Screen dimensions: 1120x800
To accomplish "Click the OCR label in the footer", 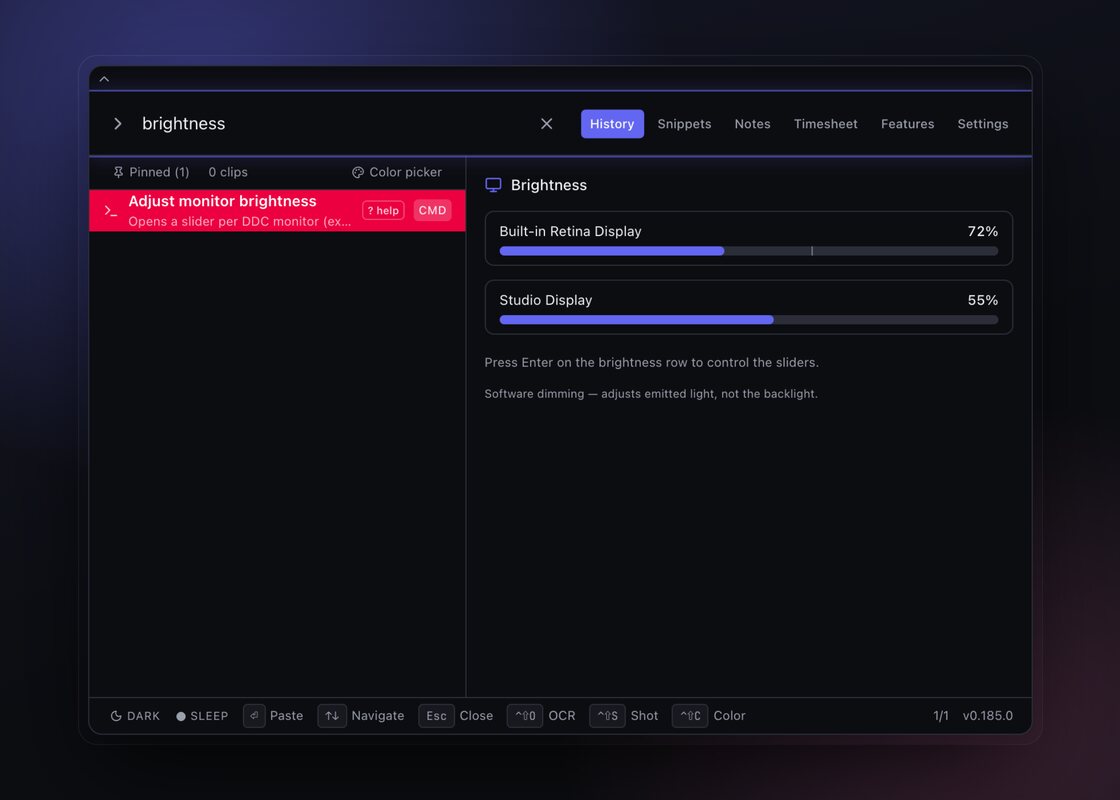I will pos(562,716).
